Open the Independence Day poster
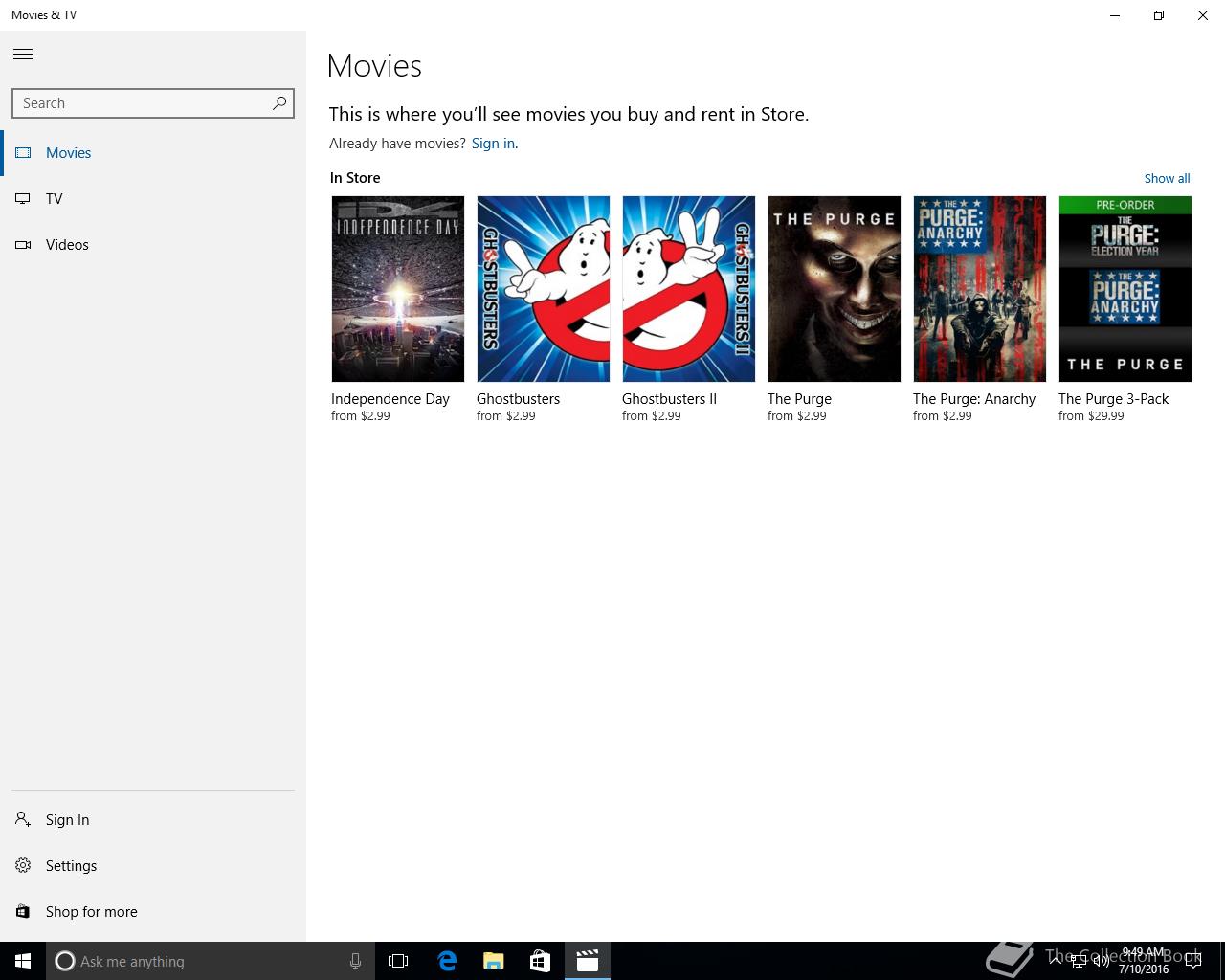The image size is (1225, 980). tap(398, 289)
